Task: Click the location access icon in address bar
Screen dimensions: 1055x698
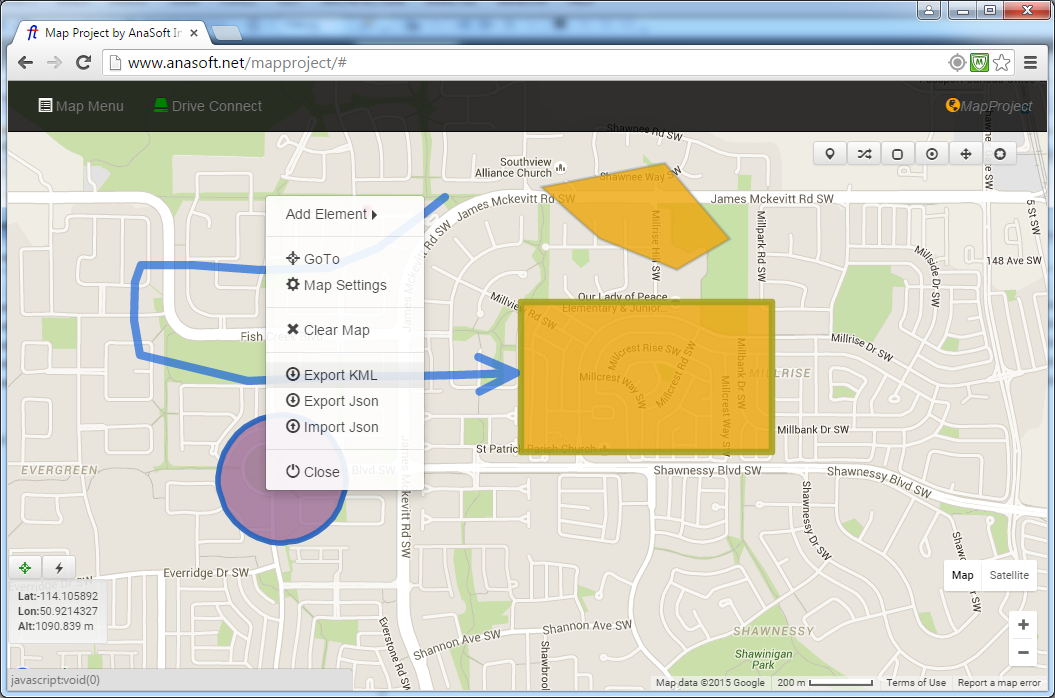Action: [x=957, y=63]
